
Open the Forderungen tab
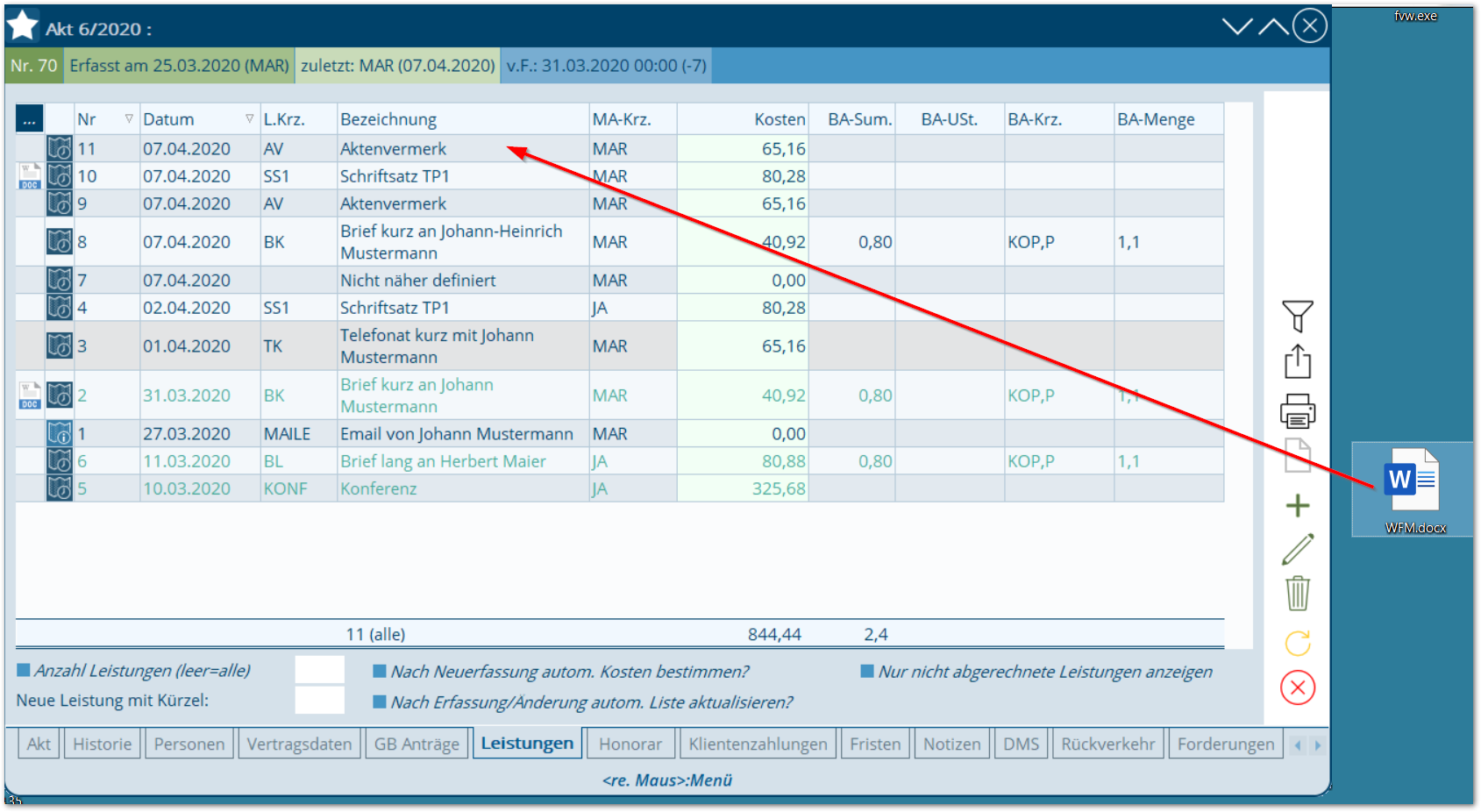1226,744
